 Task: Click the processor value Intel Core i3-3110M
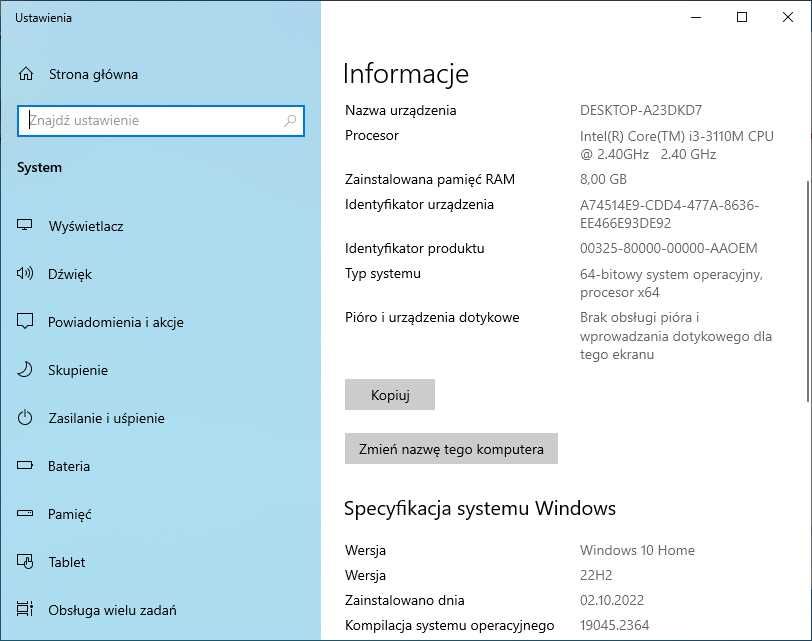pos(677,145)
